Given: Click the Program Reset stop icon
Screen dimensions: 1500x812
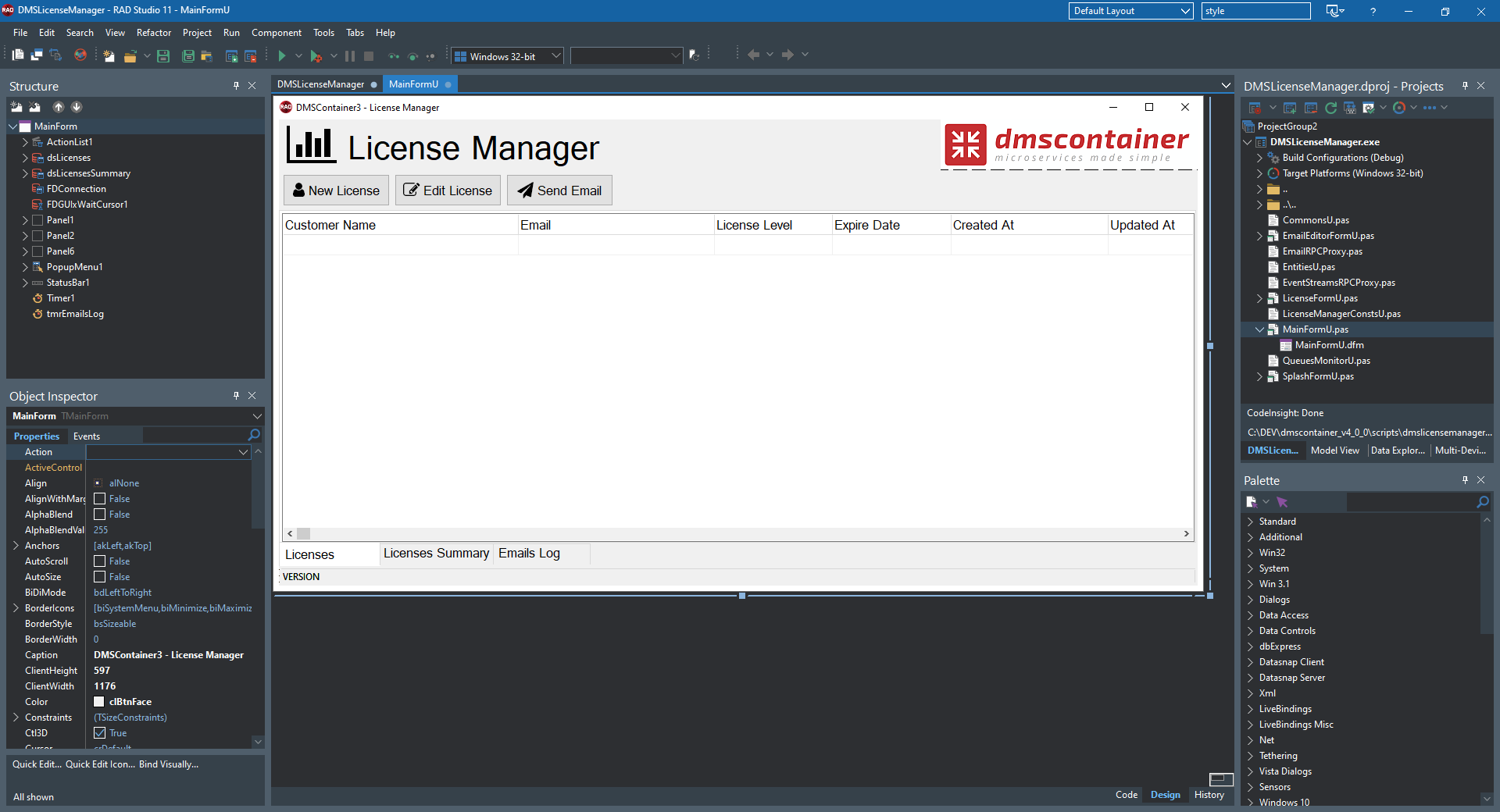Looking at the screenshot, I should pos(369,56).
